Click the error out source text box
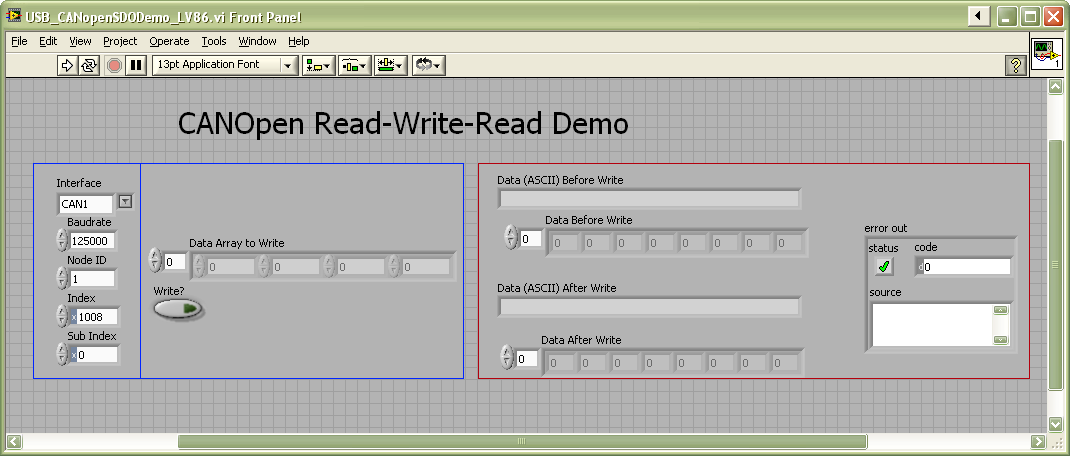 pos(932,325)
